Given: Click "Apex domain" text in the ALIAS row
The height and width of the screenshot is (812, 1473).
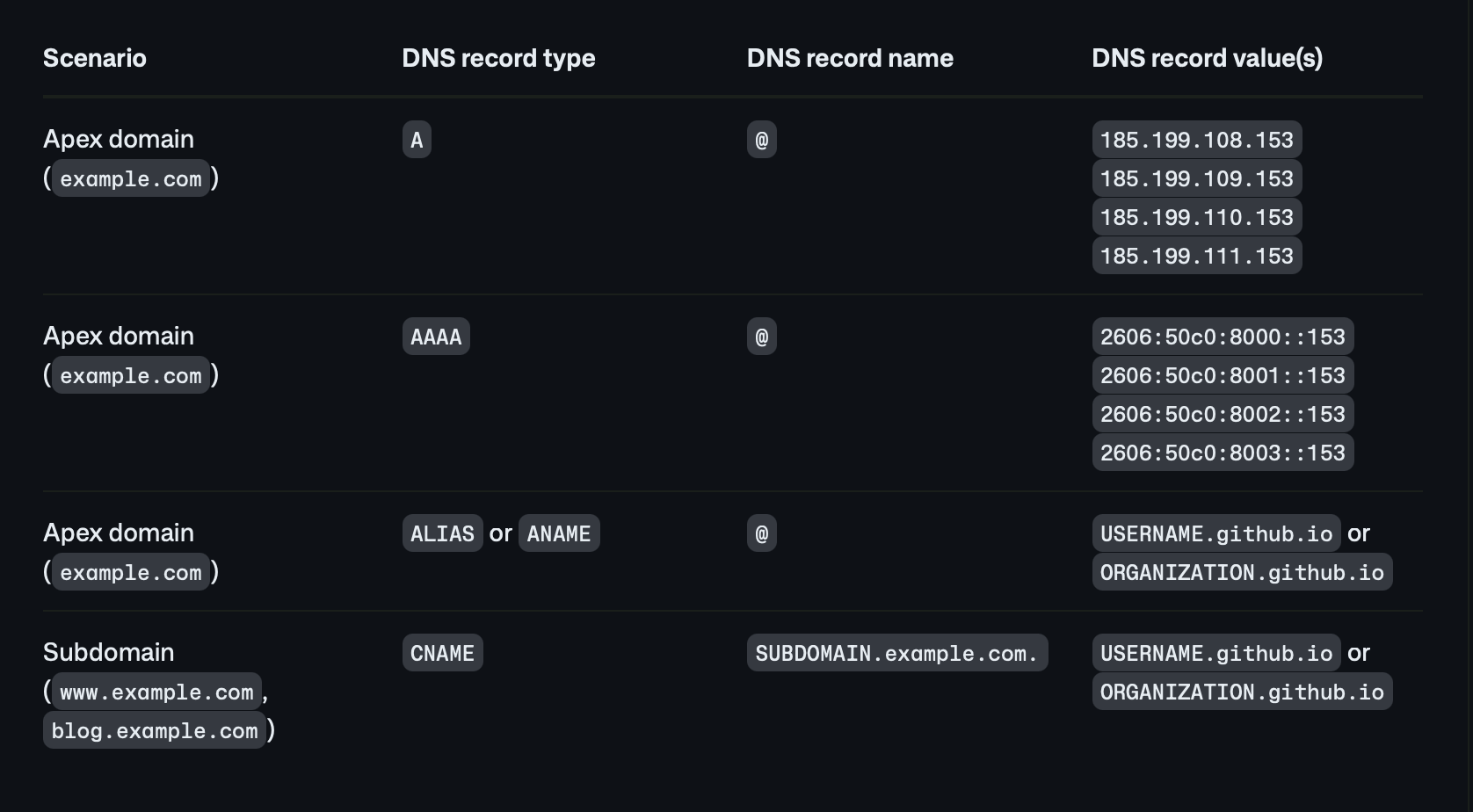Looking at the screenshot, I should (x=119, y=533).
